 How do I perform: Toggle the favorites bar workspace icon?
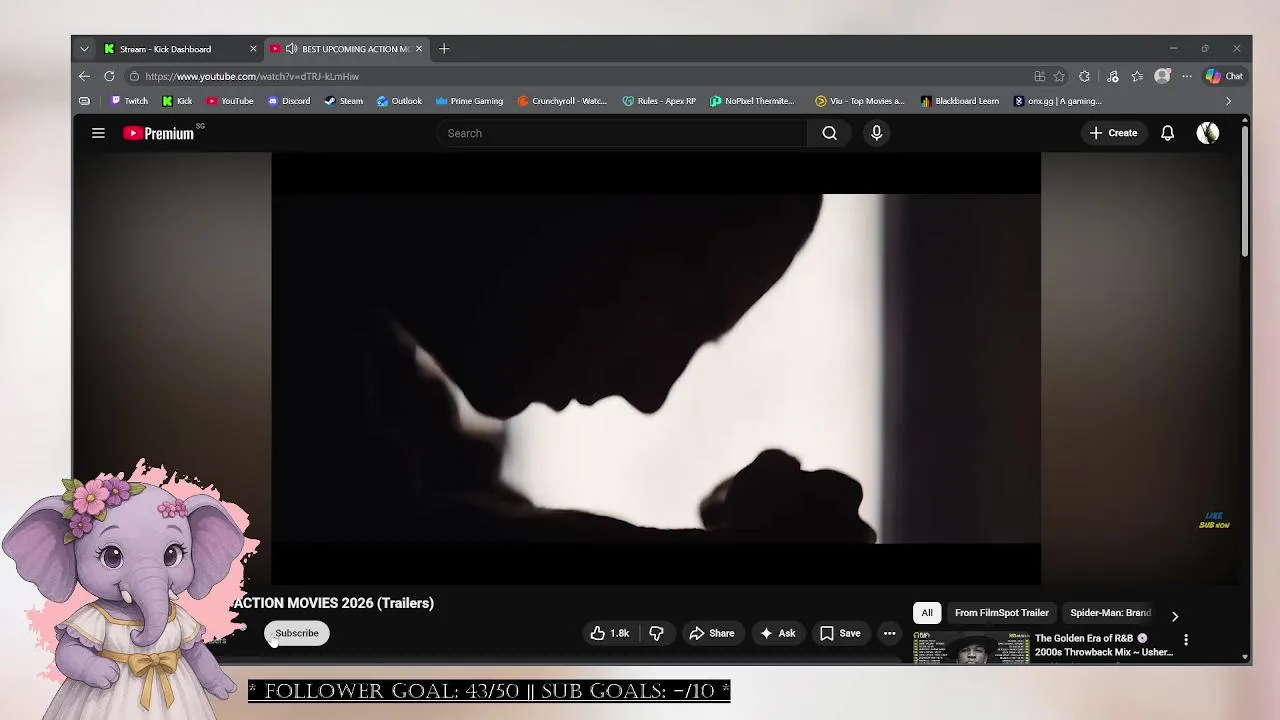(x=84, y=101)
